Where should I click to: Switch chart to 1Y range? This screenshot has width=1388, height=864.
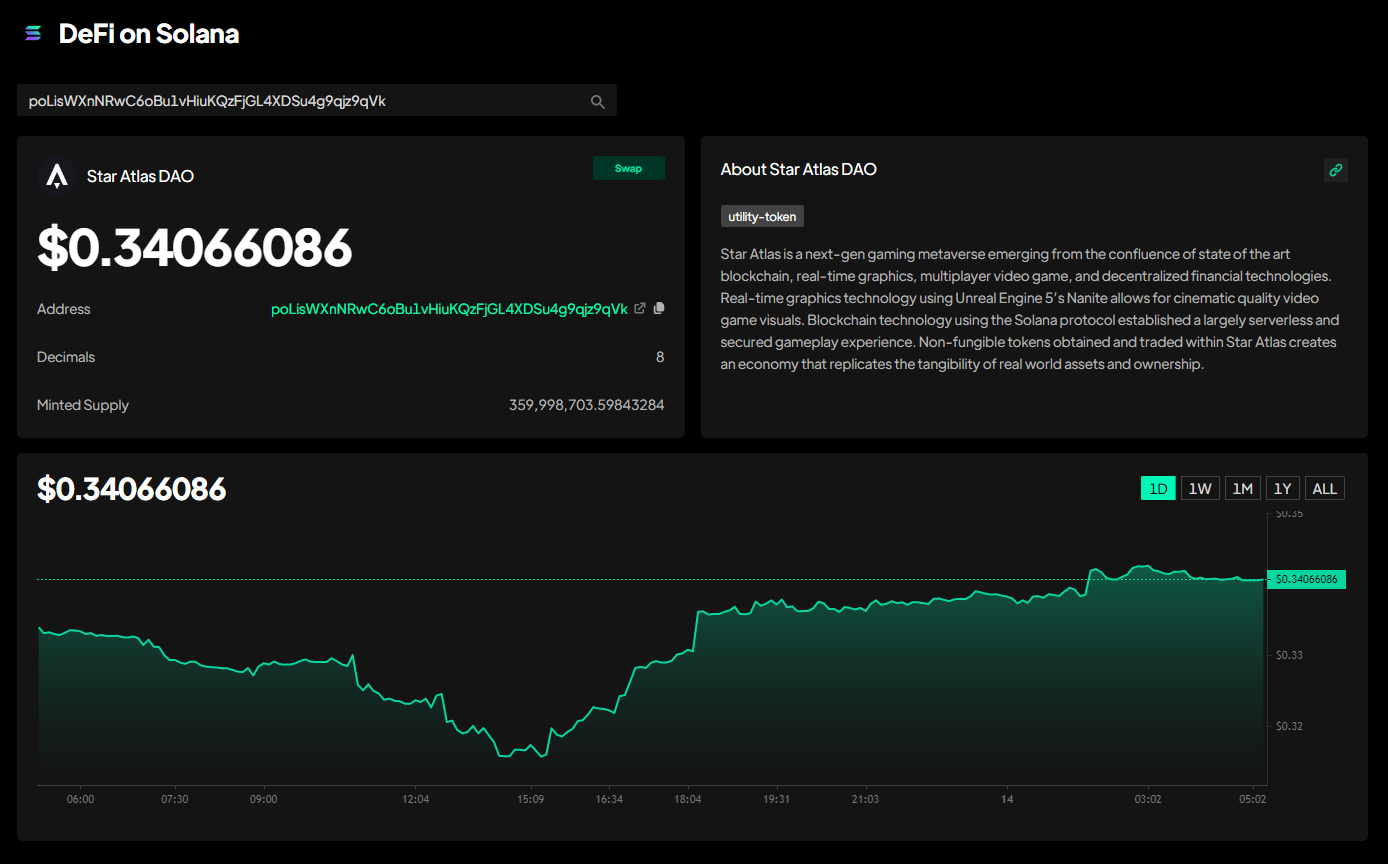click(x=1282, y=488)
